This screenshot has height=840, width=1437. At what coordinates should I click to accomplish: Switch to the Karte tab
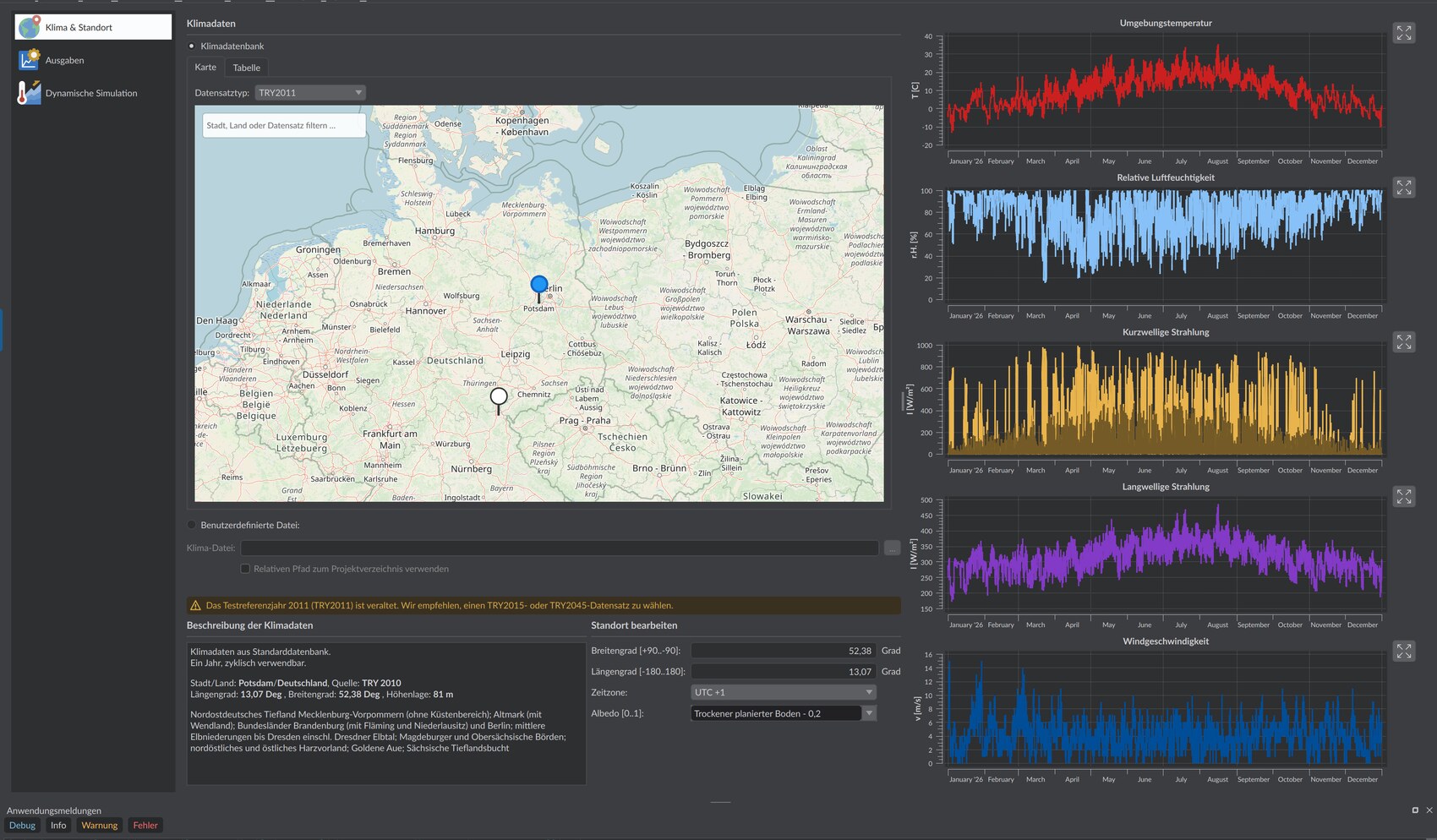(x=205, y=67)
